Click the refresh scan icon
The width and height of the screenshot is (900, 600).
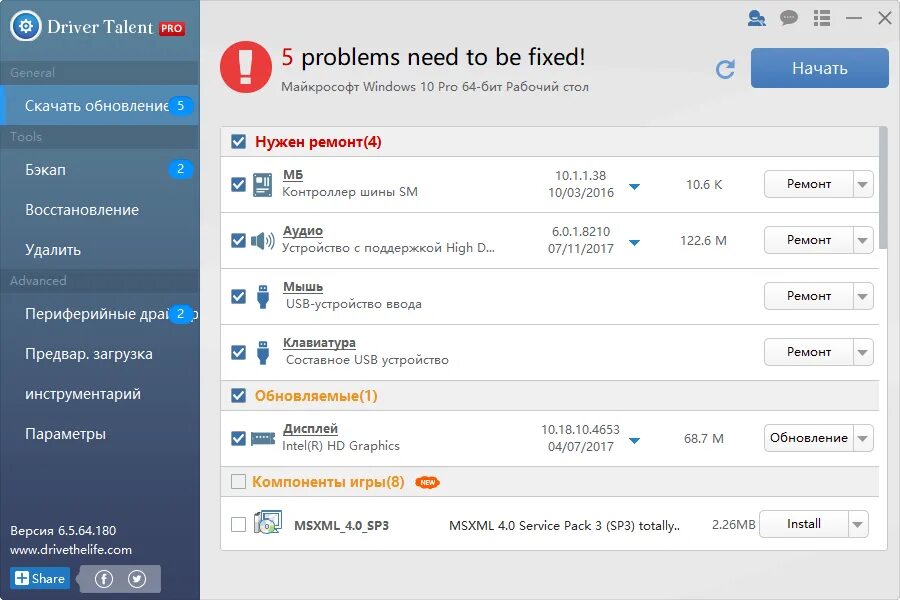click(726, 69)
